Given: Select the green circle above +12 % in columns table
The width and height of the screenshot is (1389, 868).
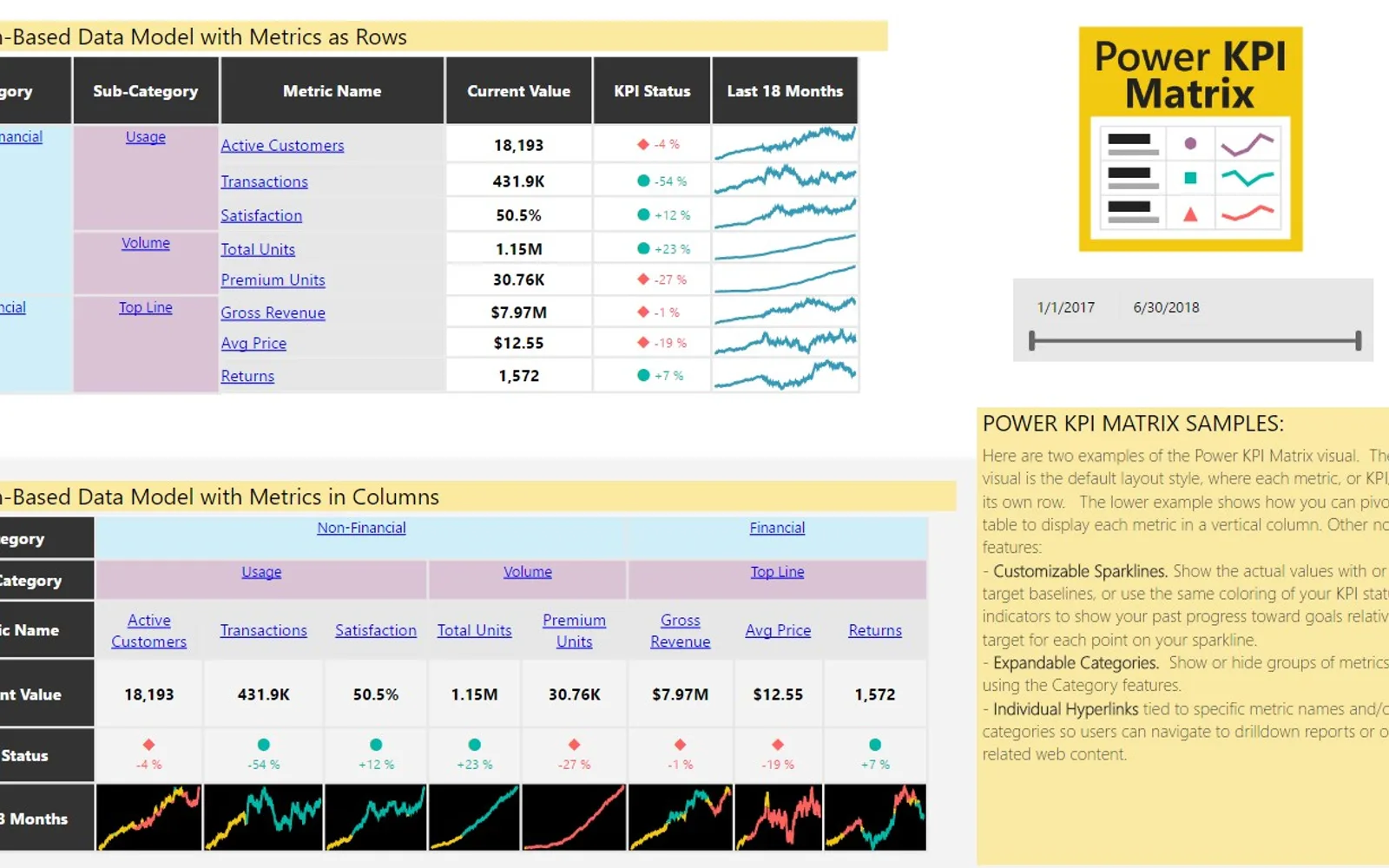Looking at the screenshot, I should coord(376,745).
